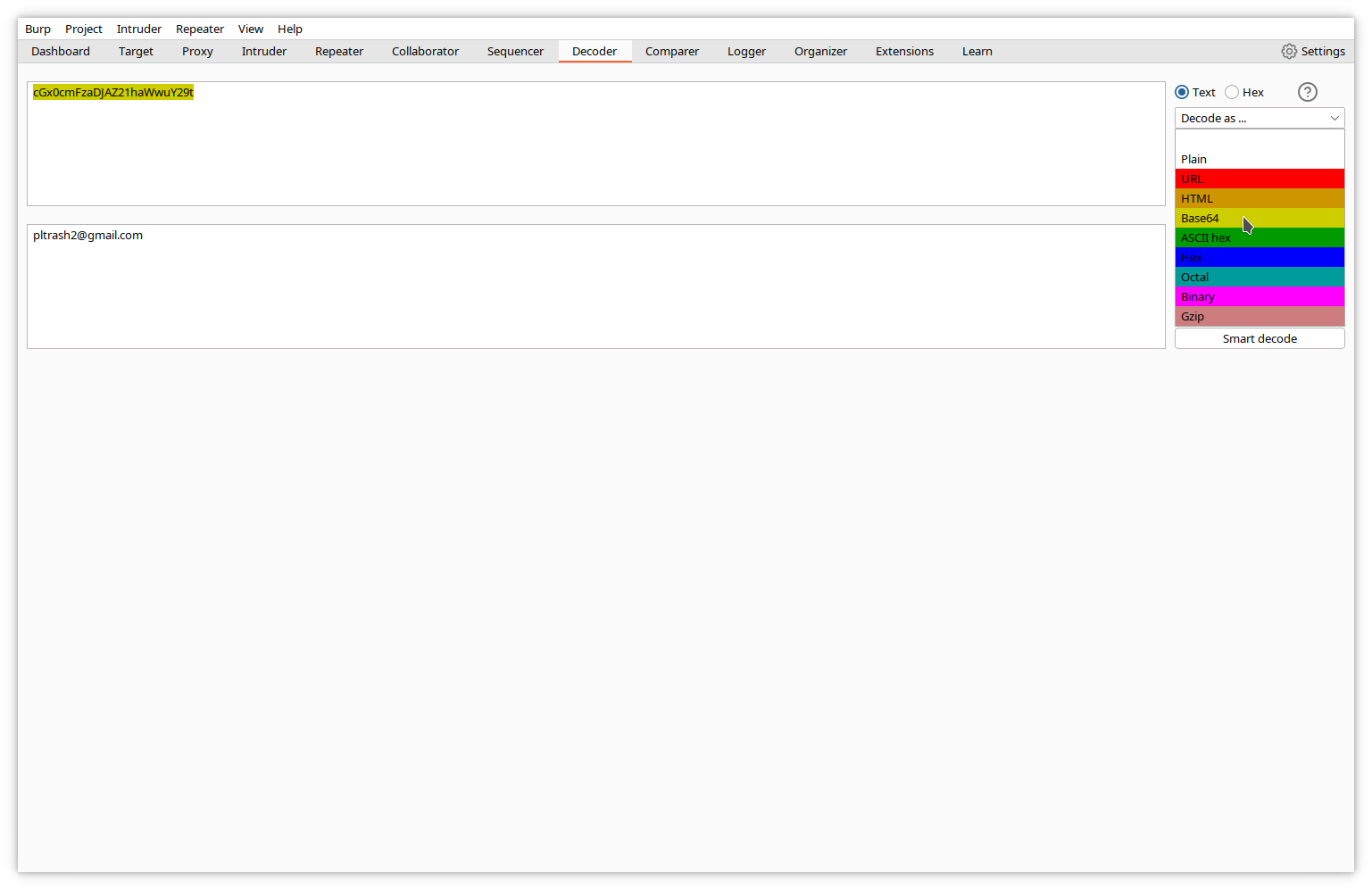Switch to the Dashboard tab

[x=61, y=51]
